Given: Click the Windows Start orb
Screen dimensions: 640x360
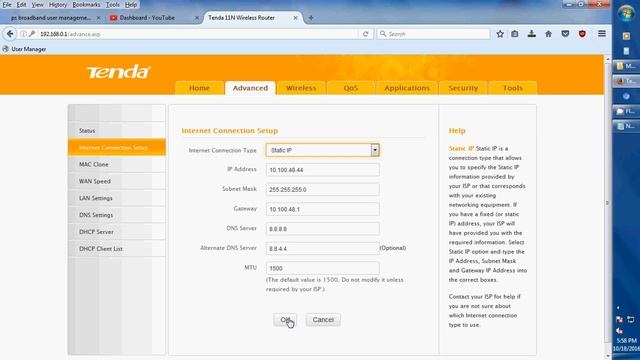Looking at the screenshot, I should point(626,13).
